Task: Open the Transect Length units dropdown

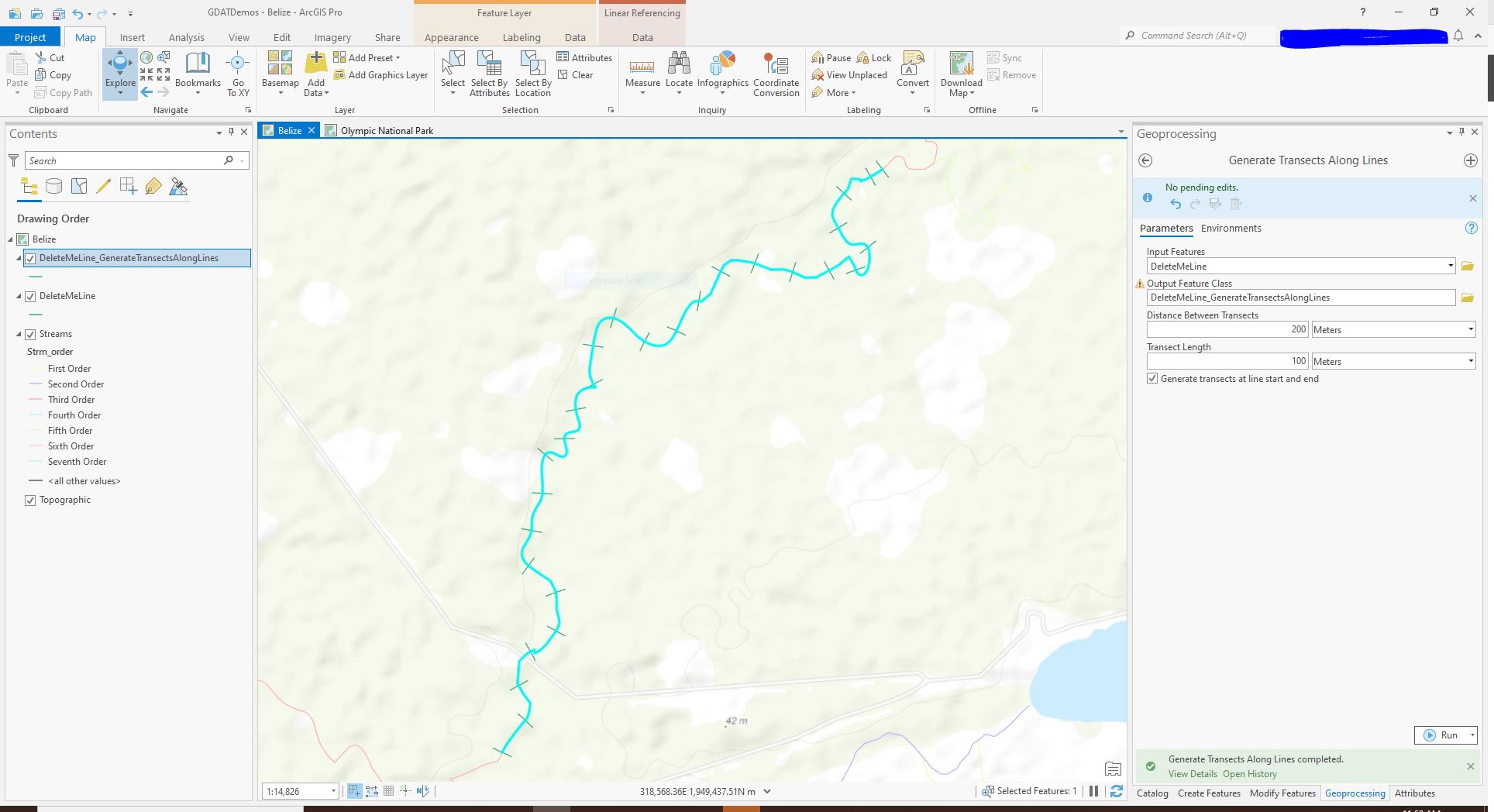Action: pos(1469,360)
